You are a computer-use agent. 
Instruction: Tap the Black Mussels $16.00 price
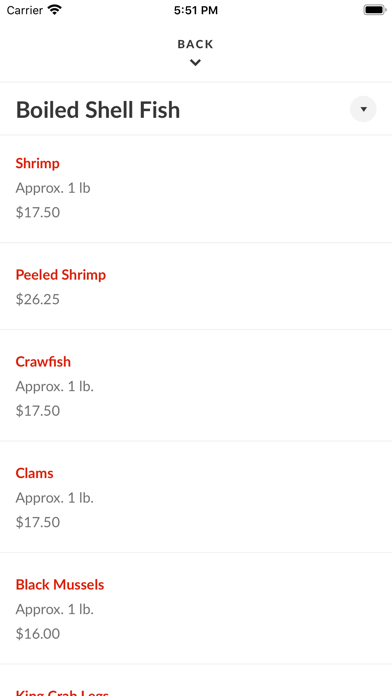click(x=38, y=634)
